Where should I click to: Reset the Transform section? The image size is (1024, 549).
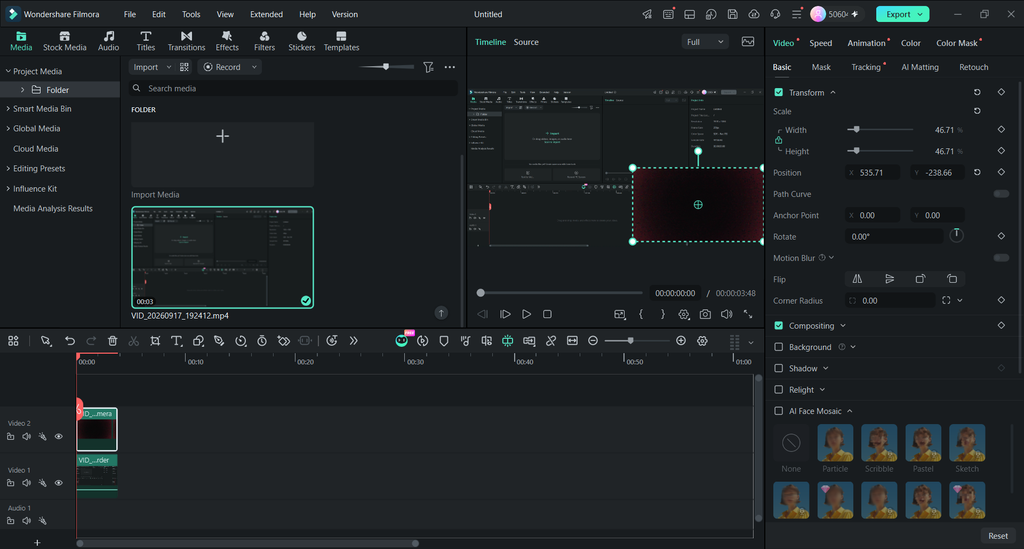tap(977, 93)
